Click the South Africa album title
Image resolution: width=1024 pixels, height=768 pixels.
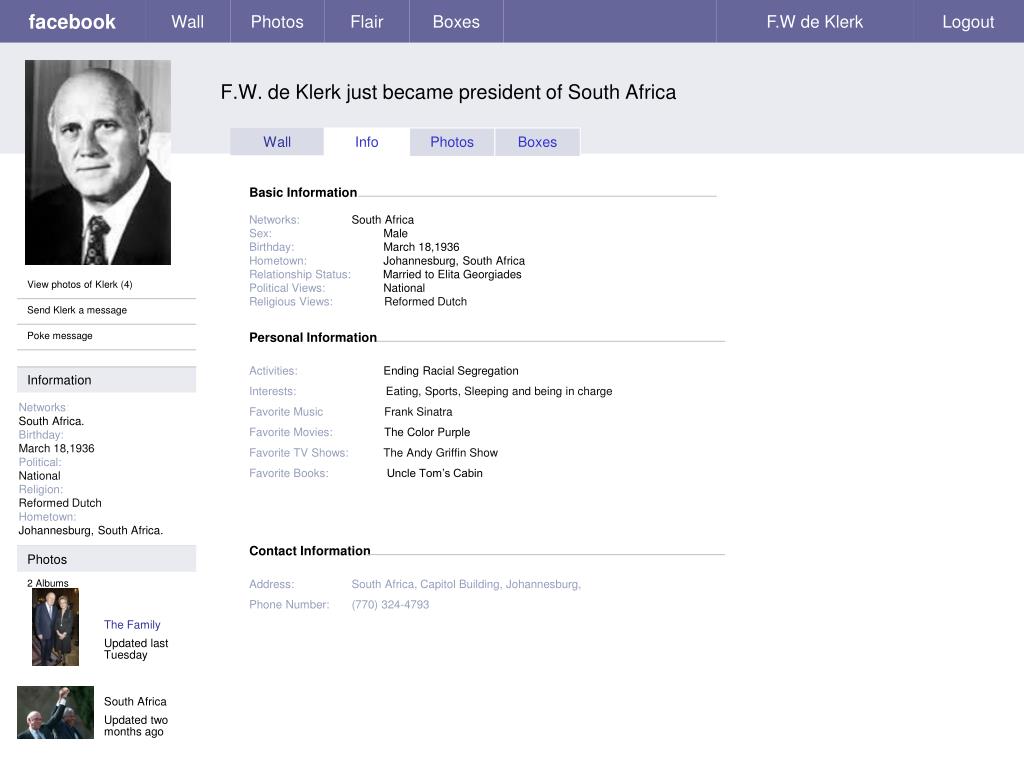pos(135,701)
